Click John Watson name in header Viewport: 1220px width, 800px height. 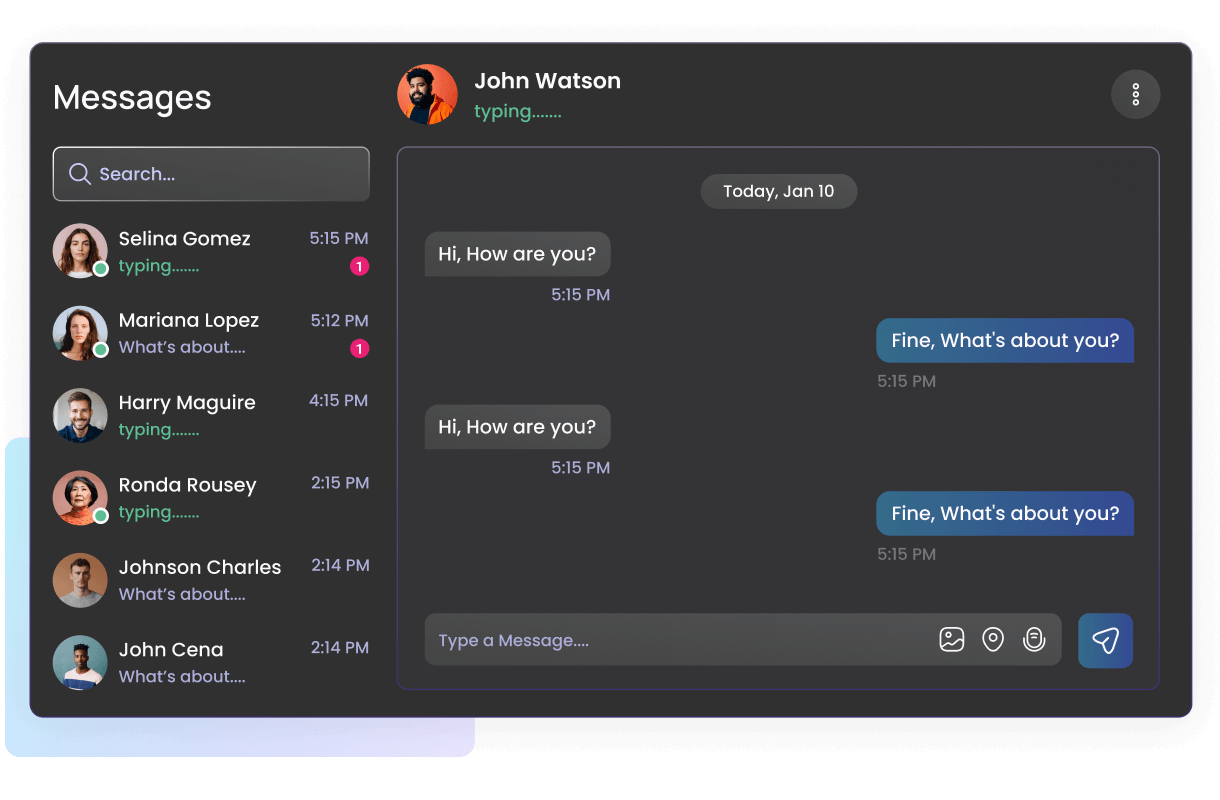point(547,81)
